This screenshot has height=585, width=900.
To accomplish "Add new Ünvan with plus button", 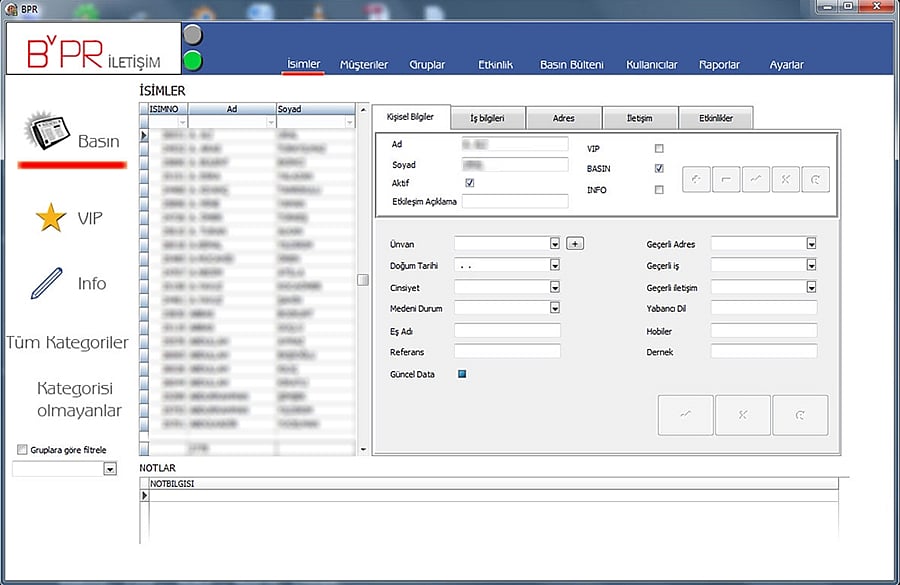I will [575, 243].
